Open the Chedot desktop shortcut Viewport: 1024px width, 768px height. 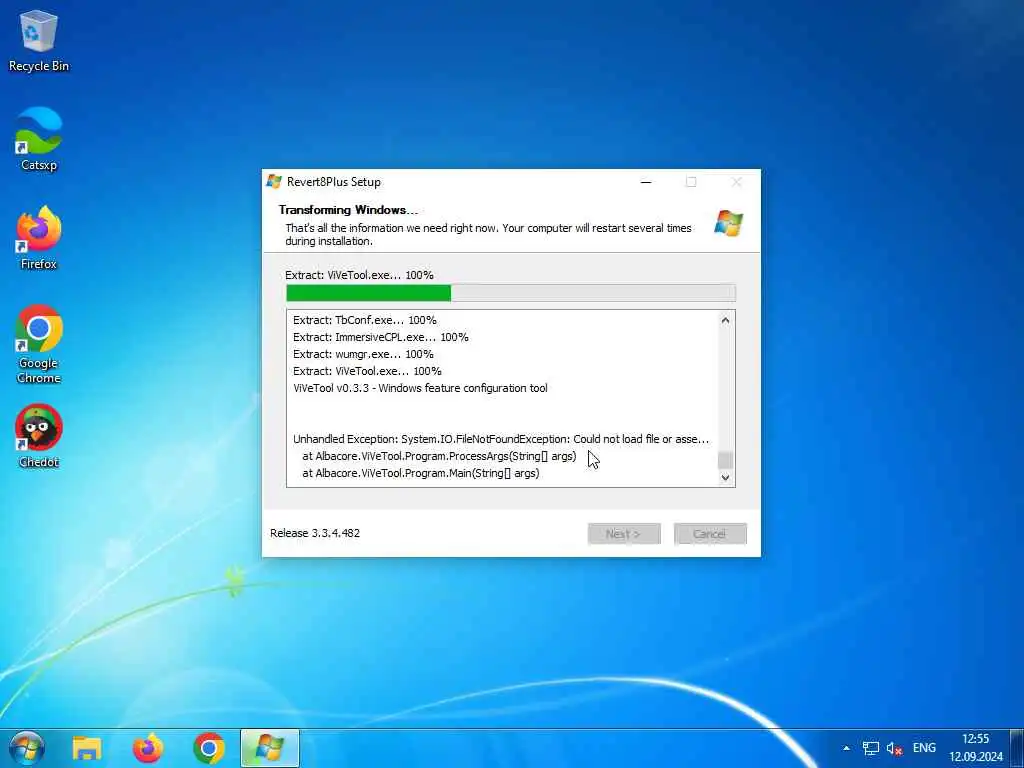pos(39,436)
